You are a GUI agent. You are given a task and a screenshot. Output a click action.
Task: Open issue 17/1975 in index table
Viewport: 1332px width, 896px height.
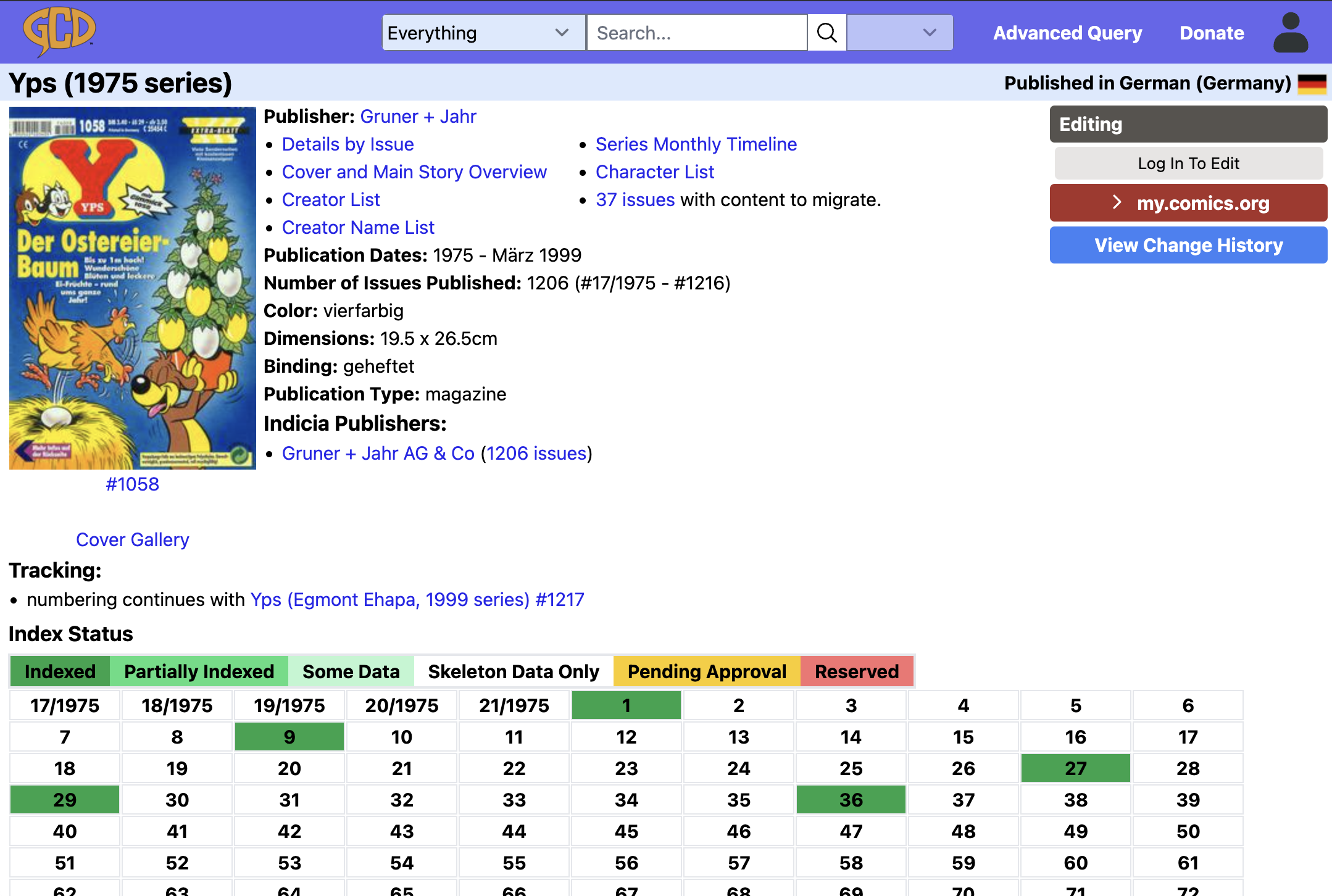coord(65,705)
